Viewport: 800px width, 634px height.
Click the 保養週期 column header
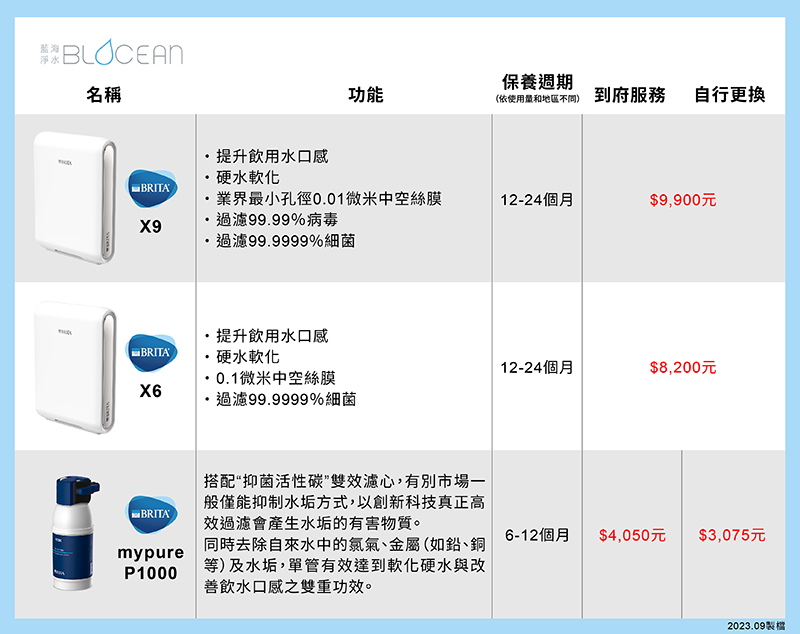pos(537,82)
